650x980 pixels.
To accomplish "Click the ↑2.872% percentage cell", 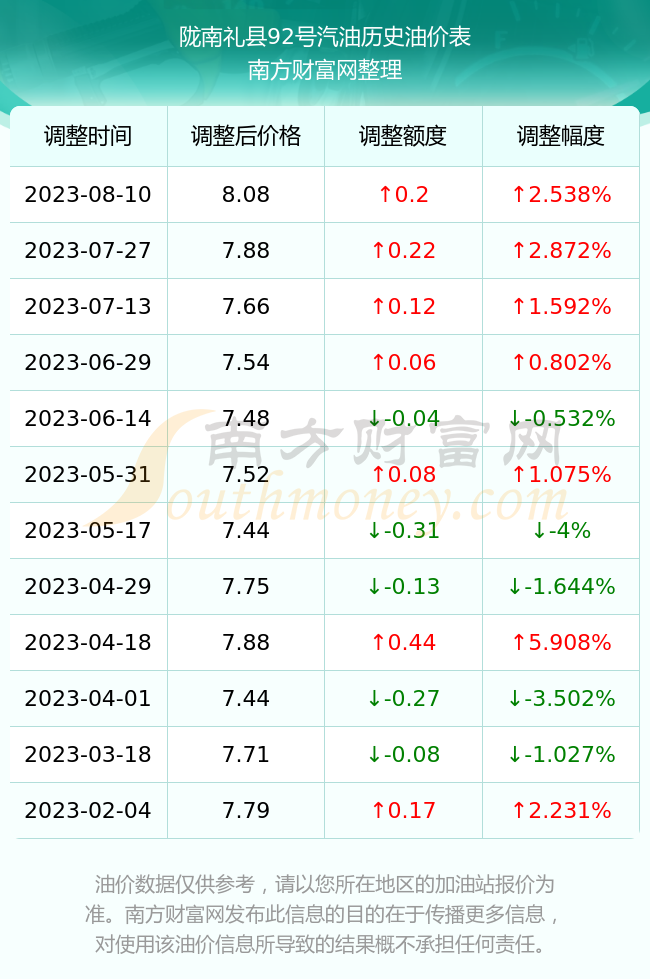I will coord(561,251).
